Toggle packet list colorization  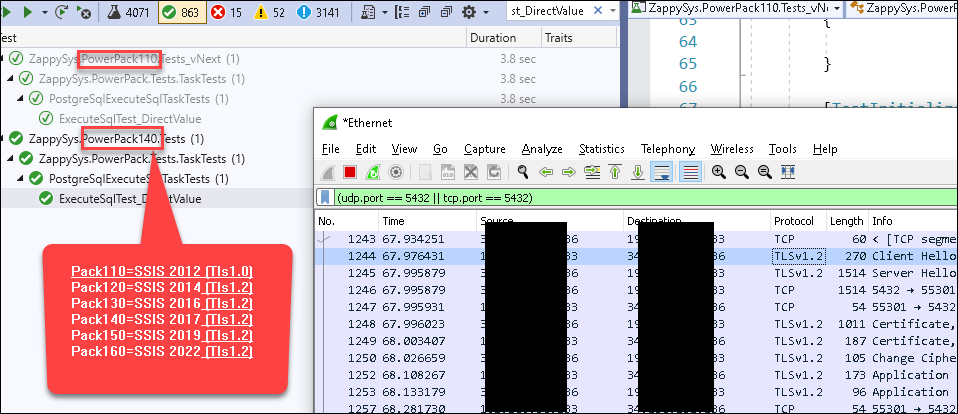click(x=690, y=172)
